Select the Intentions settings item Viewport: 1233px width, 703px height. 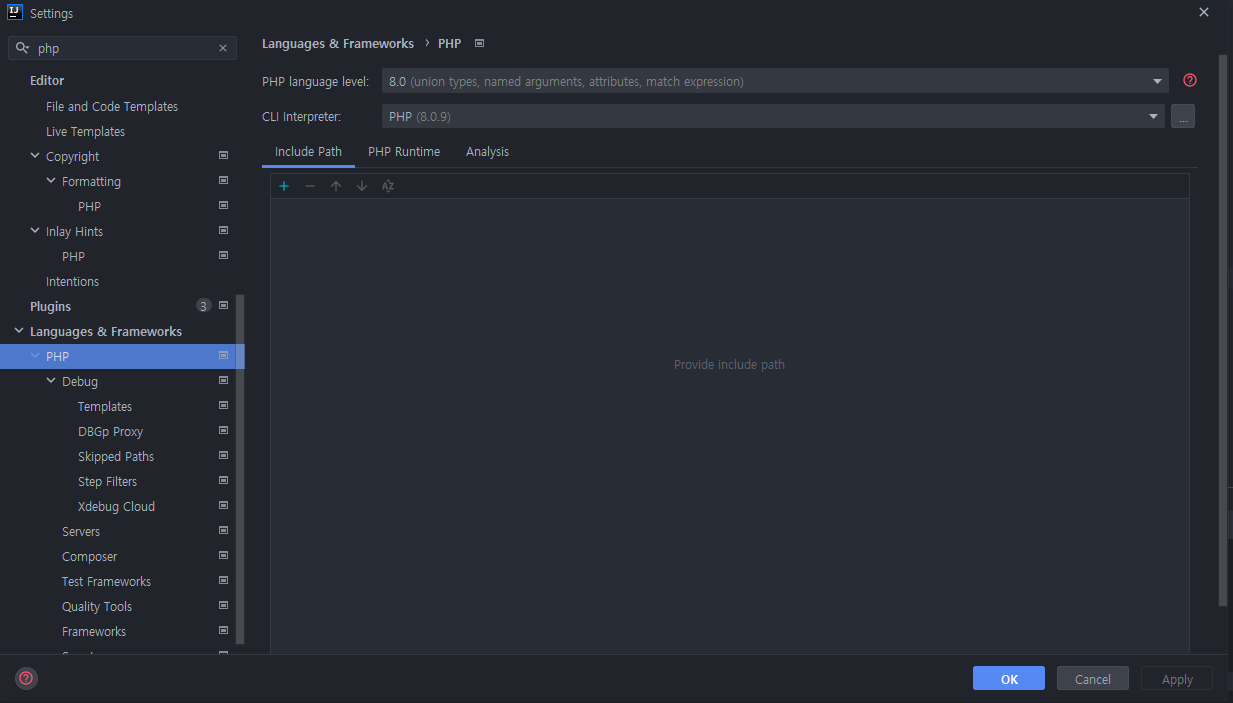(x=72, y=281)
